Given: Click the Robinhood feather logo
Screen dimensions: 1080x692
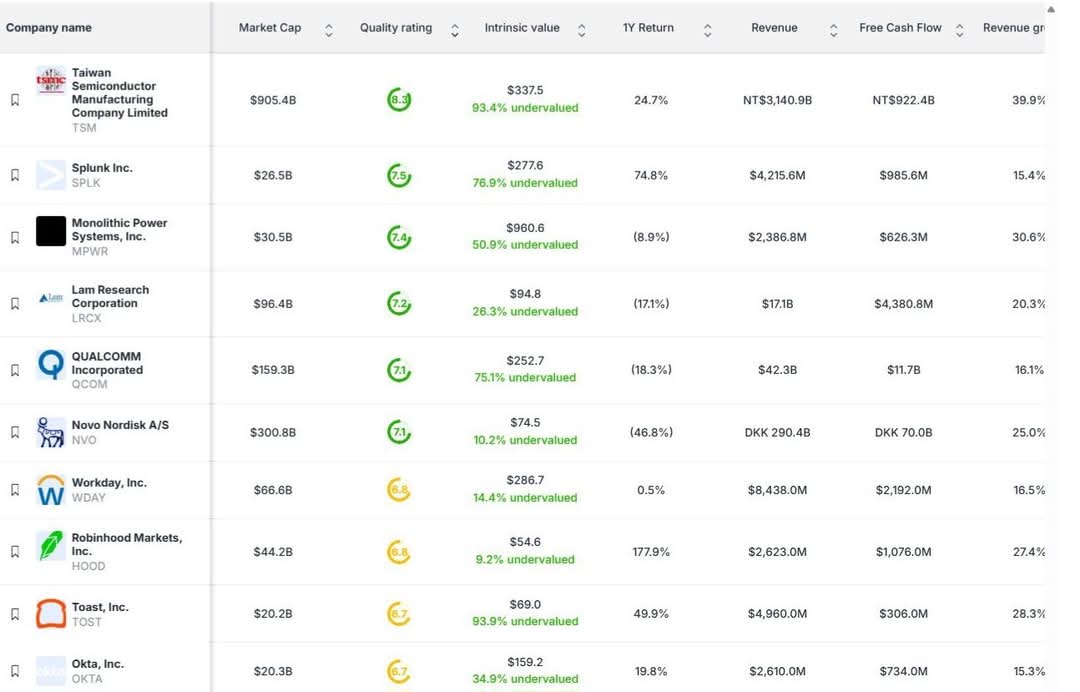Looking at the screenshot, I should click(x=51, y=545).
